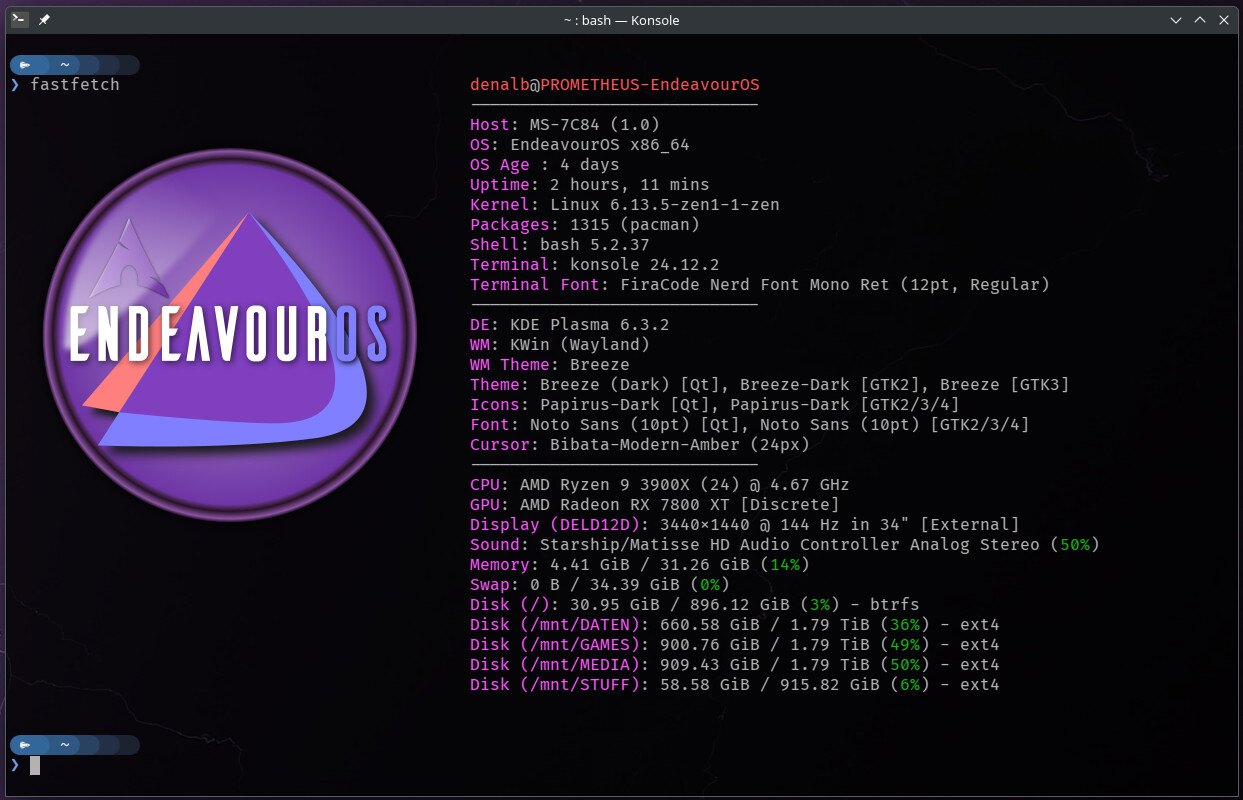Maximize the Konsole window

[1202, 19]
